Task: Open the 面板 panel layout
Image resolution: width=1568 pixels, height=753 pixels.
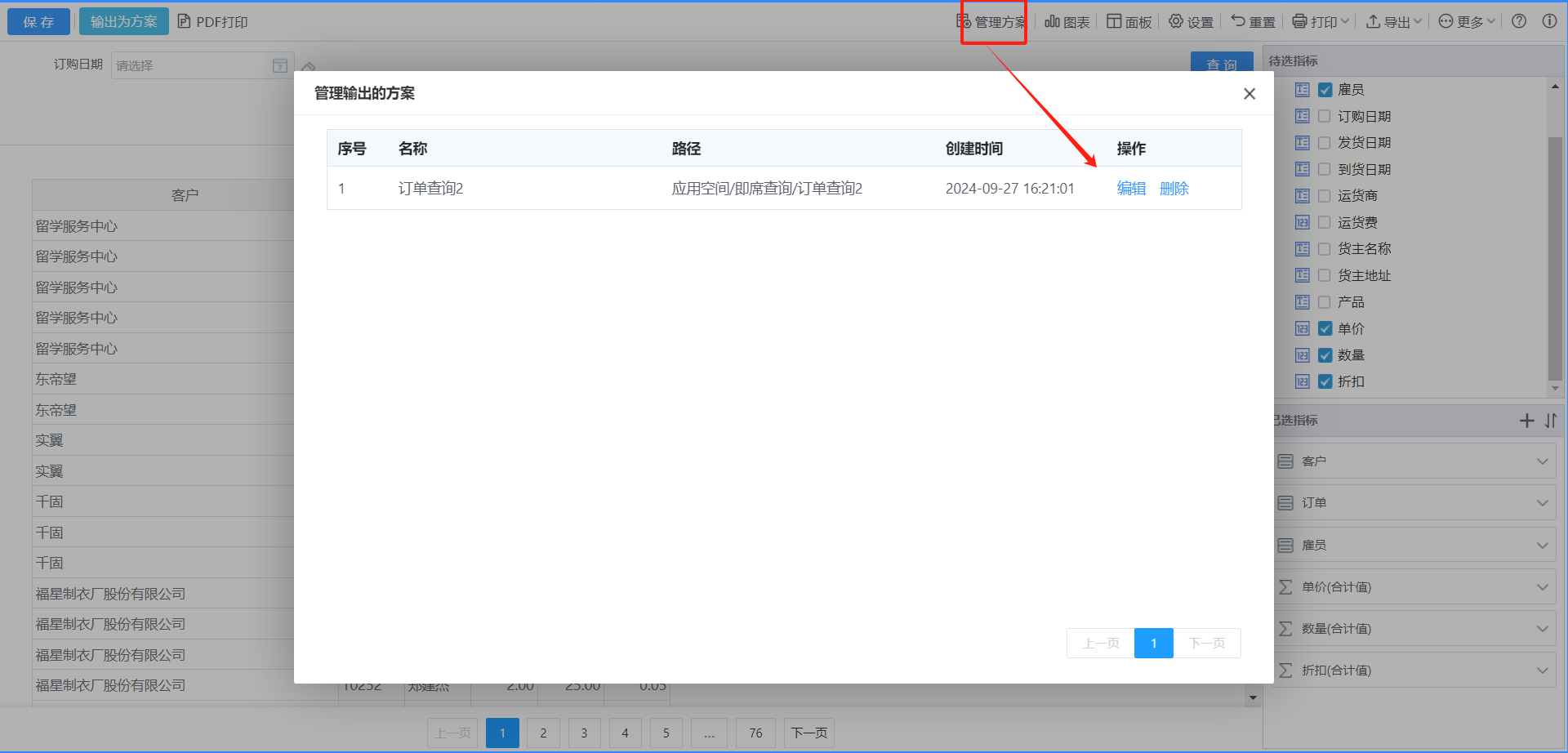Action: pos(1129,22)
